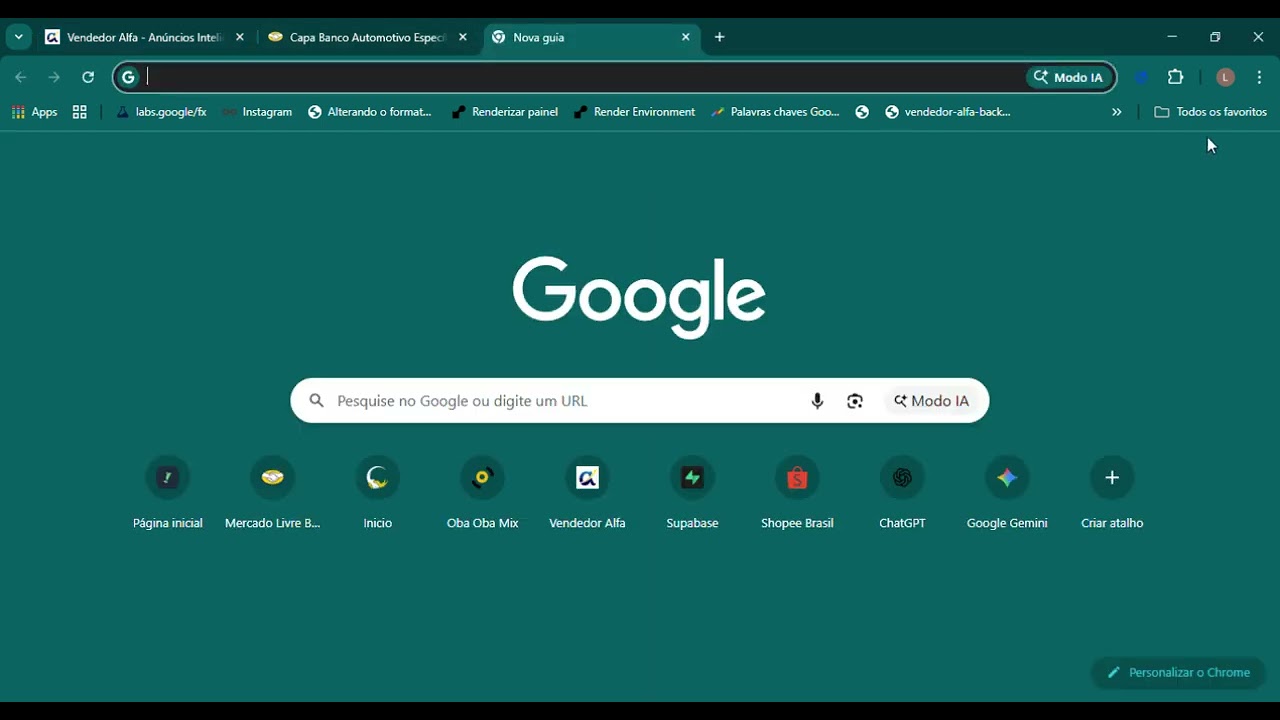Viewport: 1280px width, 720px height.
Task: Open Vendedor Alfa shortcut tile
Action: [x=588, y=492]
